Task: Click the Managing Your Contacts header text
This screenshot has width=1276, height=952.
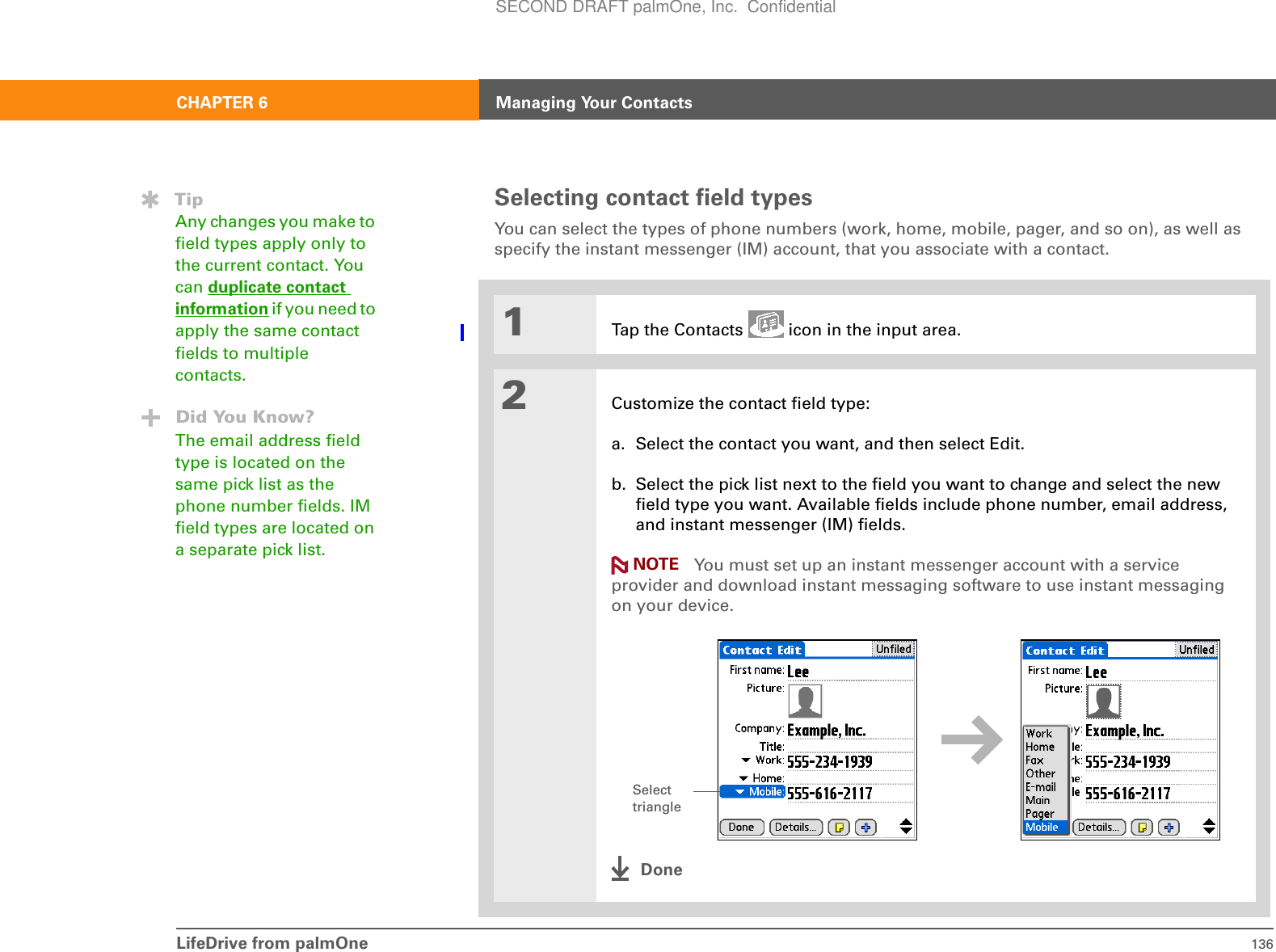Action: (x=594, y=103)
